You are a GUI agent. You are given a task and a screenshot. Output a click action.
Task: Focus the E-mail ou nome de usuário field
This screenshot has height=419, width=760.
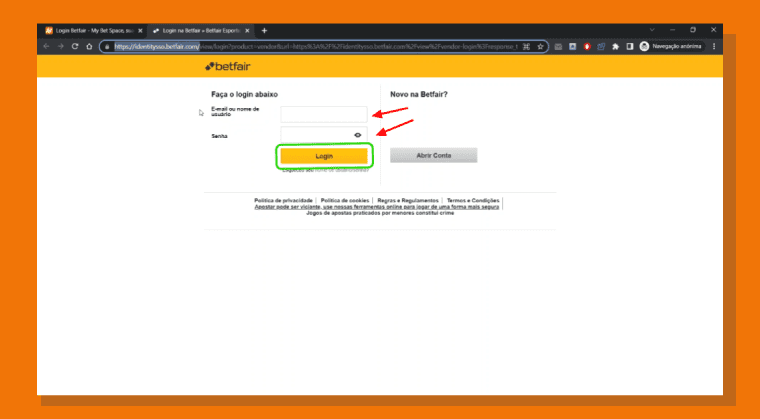coord(324,114)
